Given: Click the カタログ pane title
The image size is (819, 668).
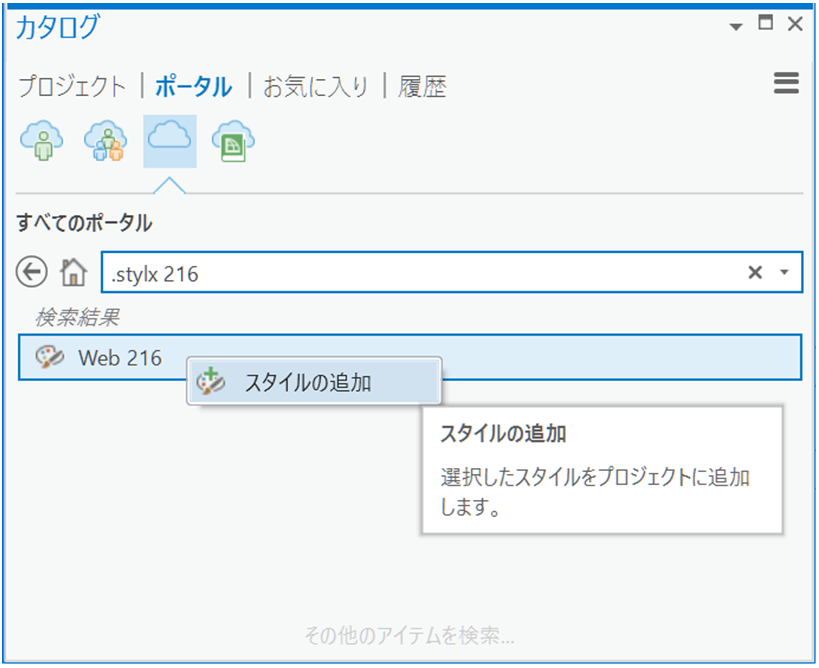Looking at the screenshot, I should point(57,26).
